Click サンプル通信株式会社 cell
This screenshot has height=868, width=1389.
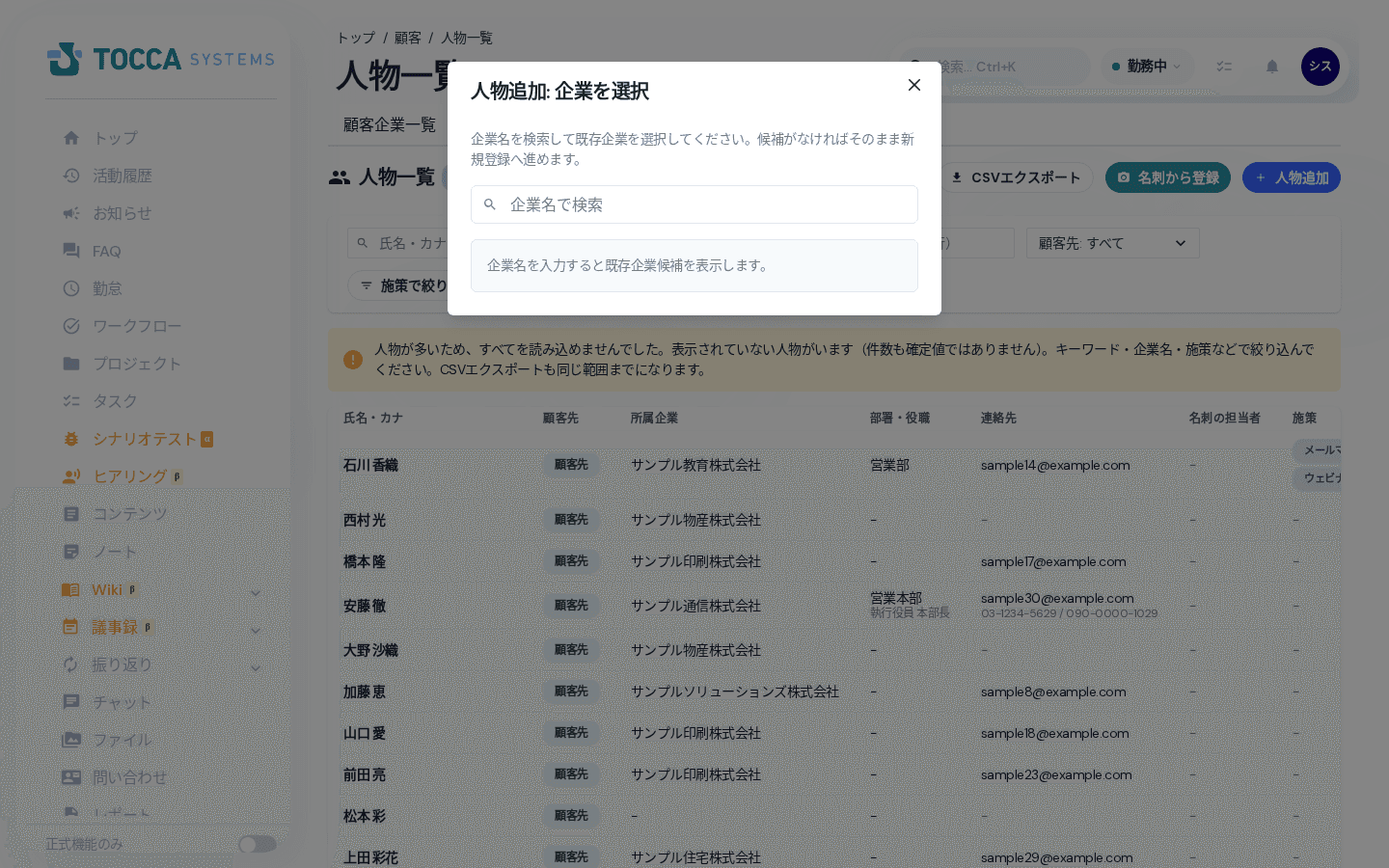click(695, 606)
